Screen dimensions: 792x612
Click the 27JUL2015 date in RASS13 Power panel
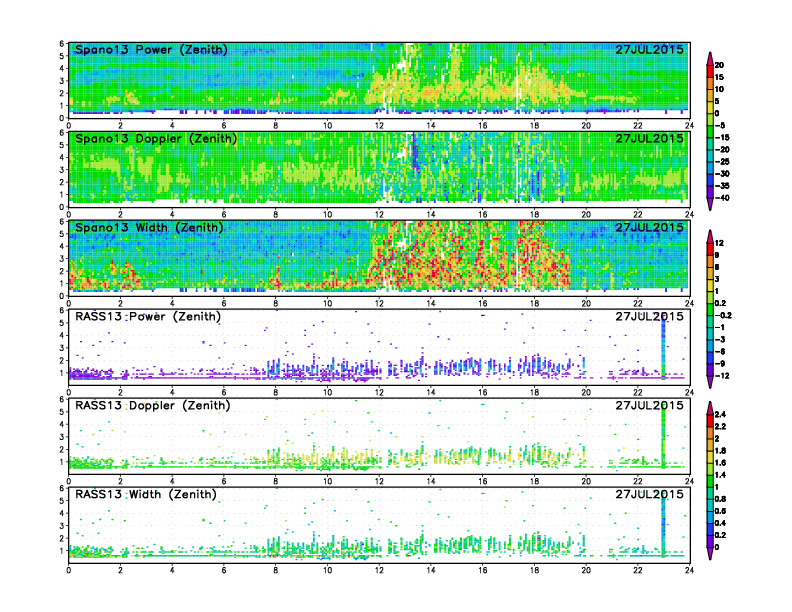pyautogui.click(x=649, y=316)
